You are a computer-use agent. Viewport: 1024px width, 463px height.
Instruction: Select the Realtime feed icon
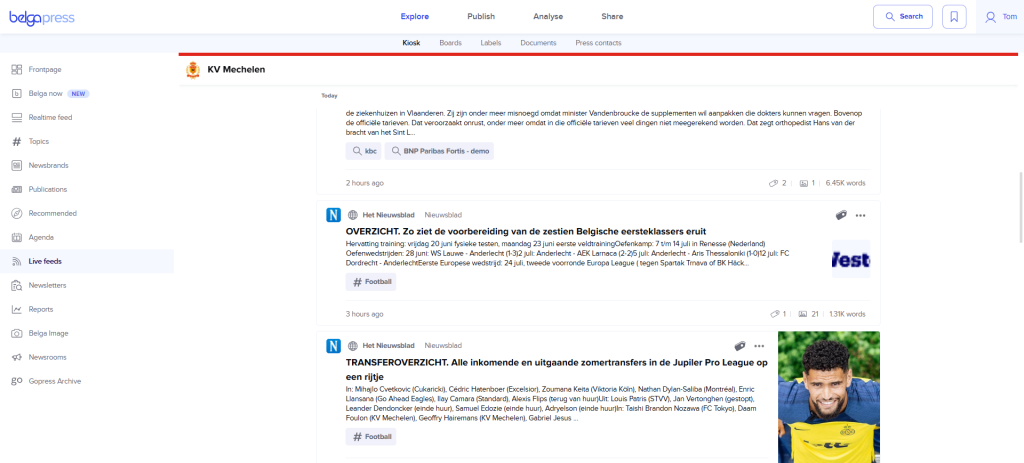[x=17, y=118]
